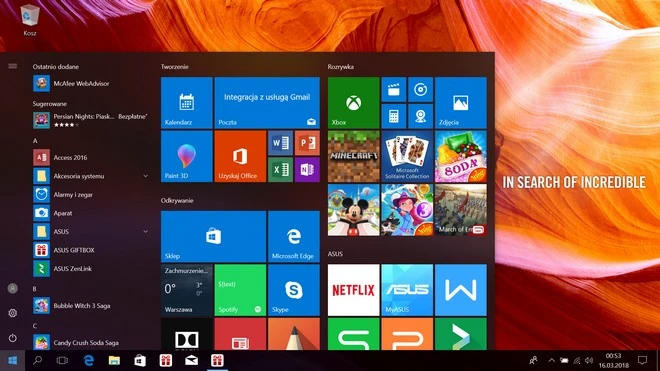The image size is (660, 371).
Task: Open the Bubble Witch 3 tile
Action: pos(407,210)
